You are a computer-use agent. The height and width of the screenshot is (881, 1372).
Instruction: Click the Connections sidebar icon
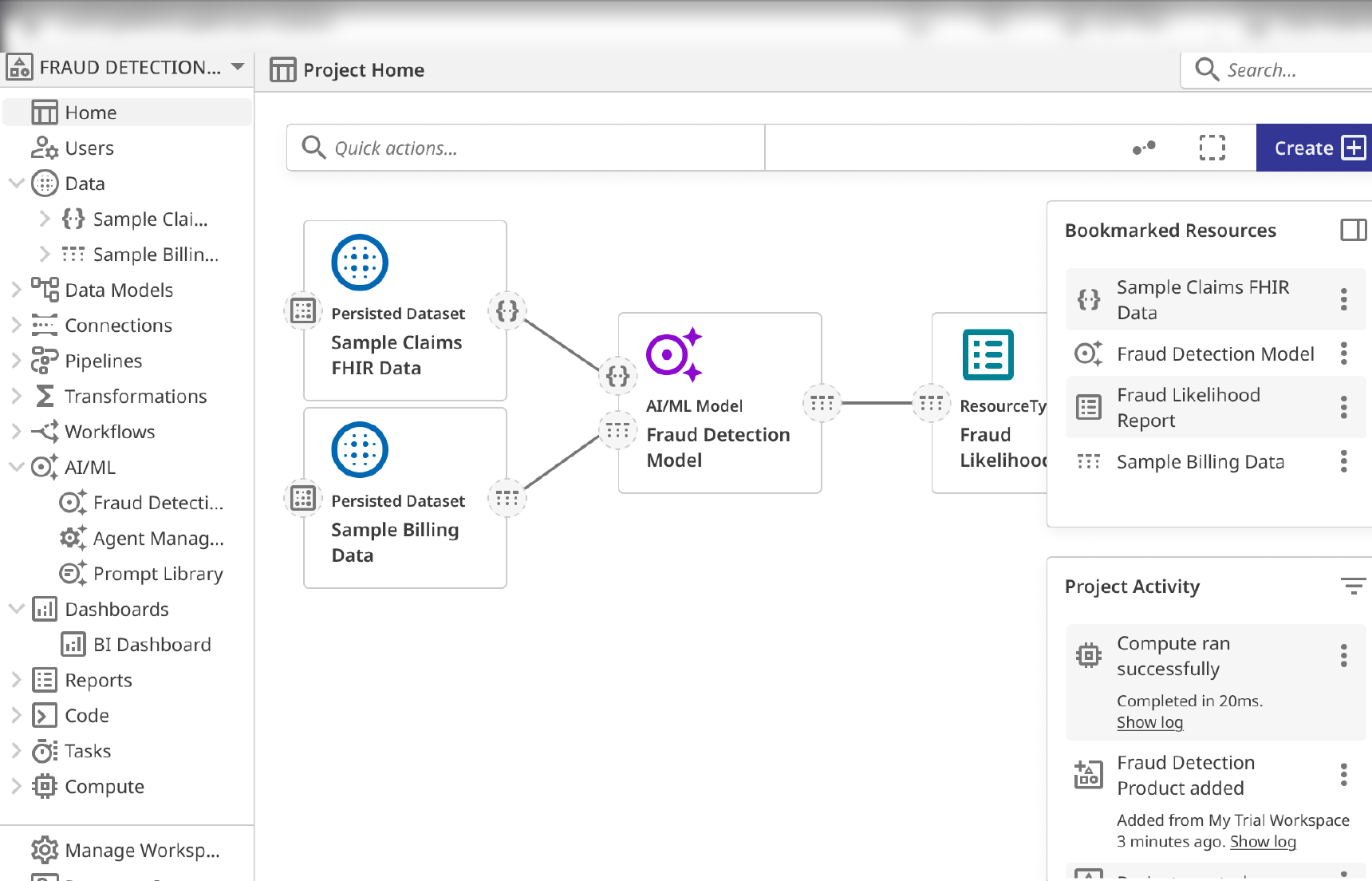pos(45,325)
